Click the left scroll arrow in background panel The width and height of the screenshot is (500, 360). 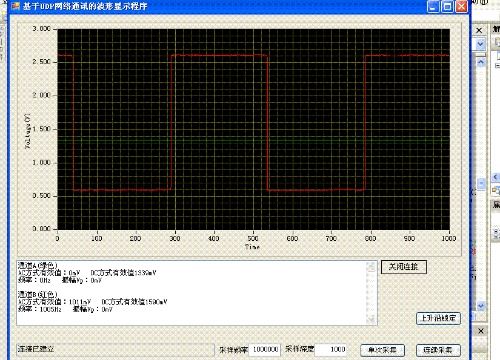[496, 177]
